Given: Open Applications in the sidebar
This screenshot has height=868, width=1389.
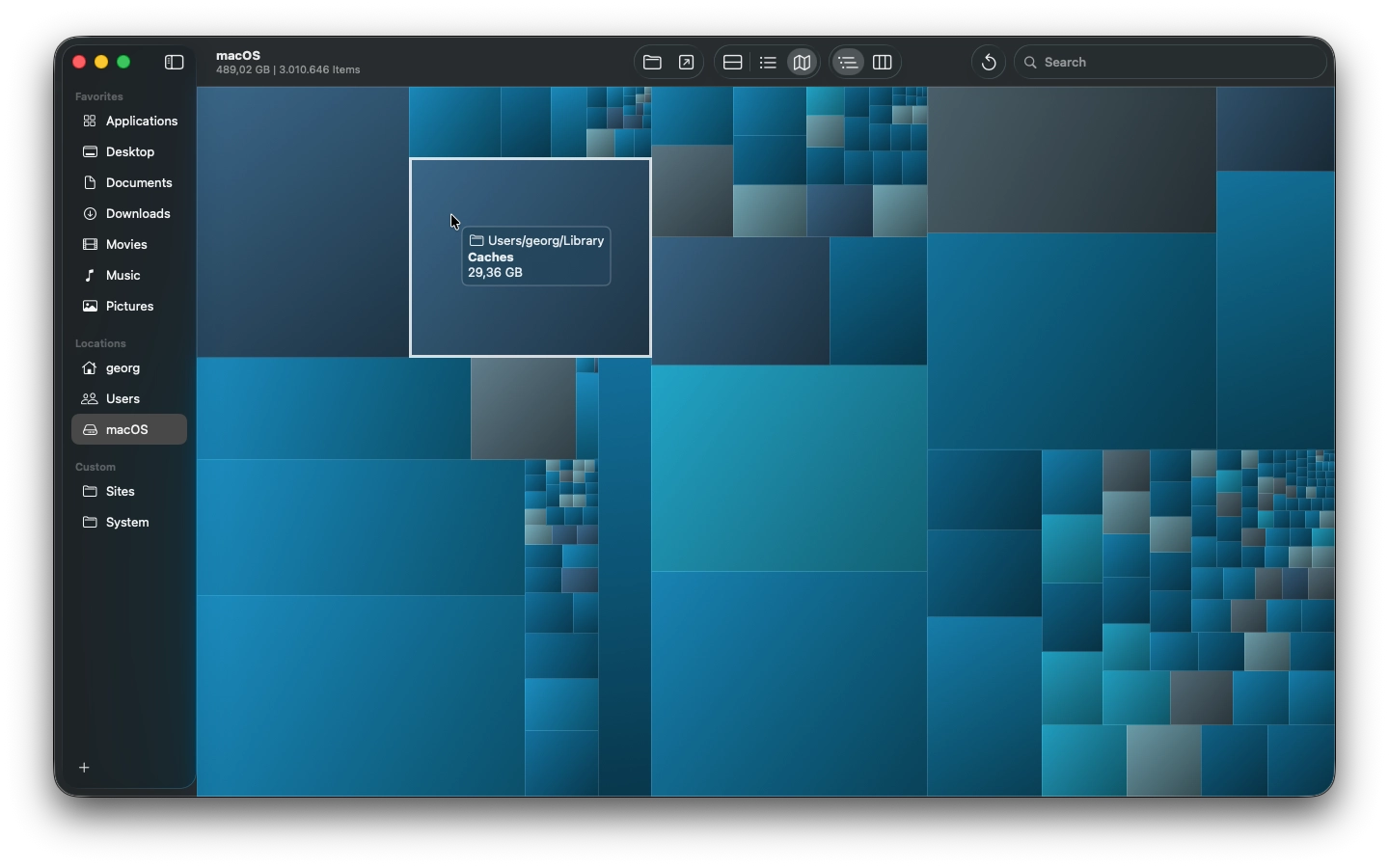Looking at the screenshot, I should pyautogui.click(x=129, y=122).
